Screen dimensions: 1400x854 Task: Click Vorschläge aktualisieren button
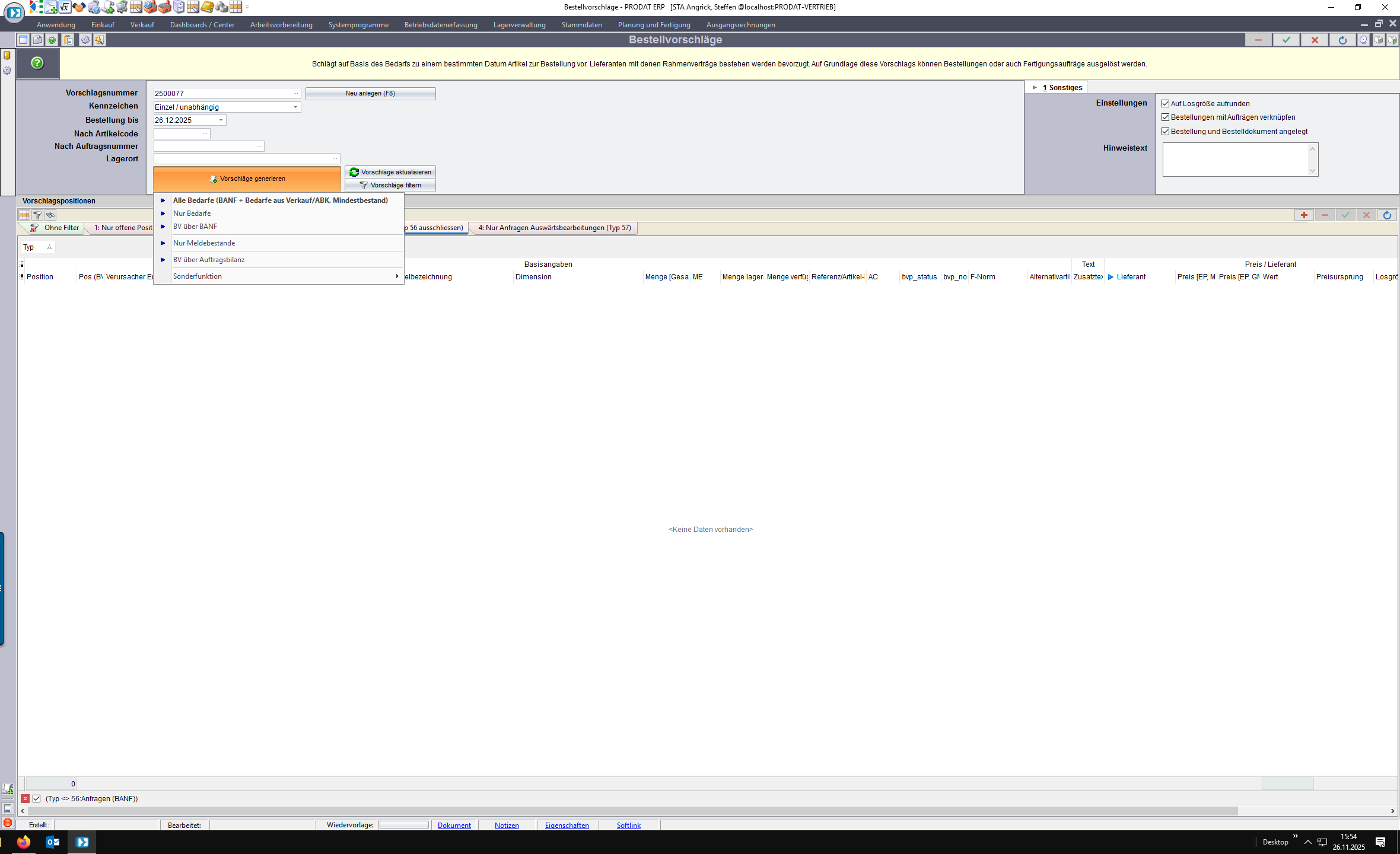(x=390, y=172)
